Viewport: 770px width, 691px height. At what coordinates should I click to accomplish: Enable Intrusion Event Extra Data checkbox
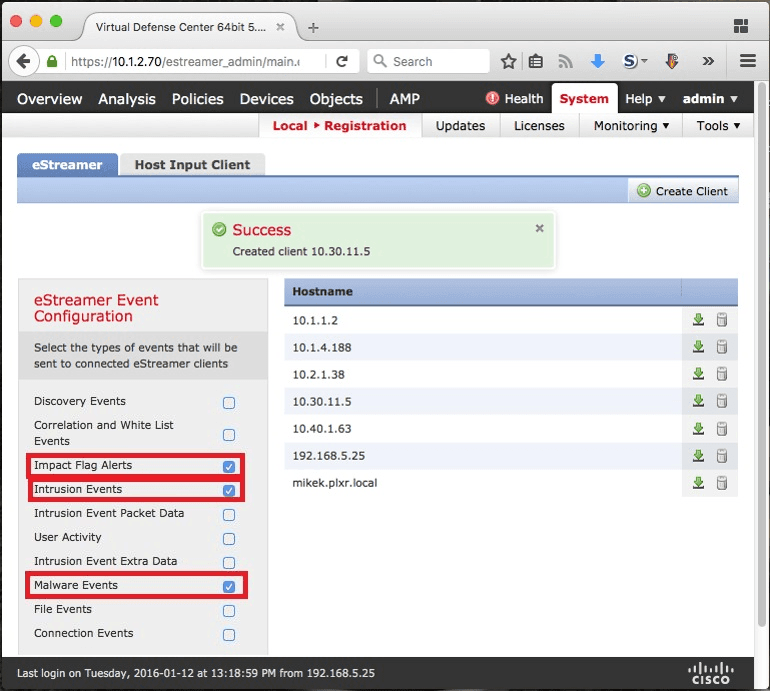point(229,562)
